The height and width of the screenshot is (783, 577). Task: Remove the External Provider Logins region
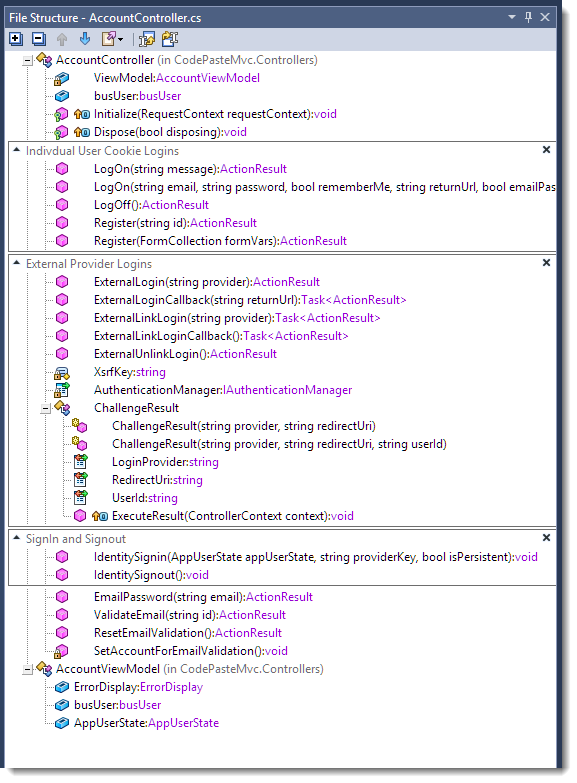coord(547,263)
